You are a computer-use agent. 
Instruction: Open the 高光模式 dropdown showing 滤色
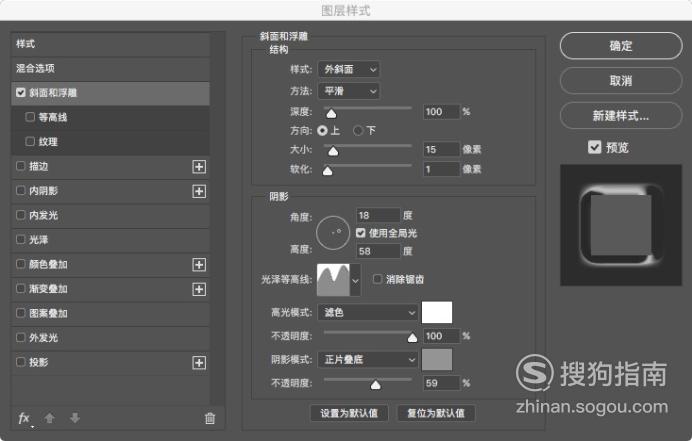[368, 313]
